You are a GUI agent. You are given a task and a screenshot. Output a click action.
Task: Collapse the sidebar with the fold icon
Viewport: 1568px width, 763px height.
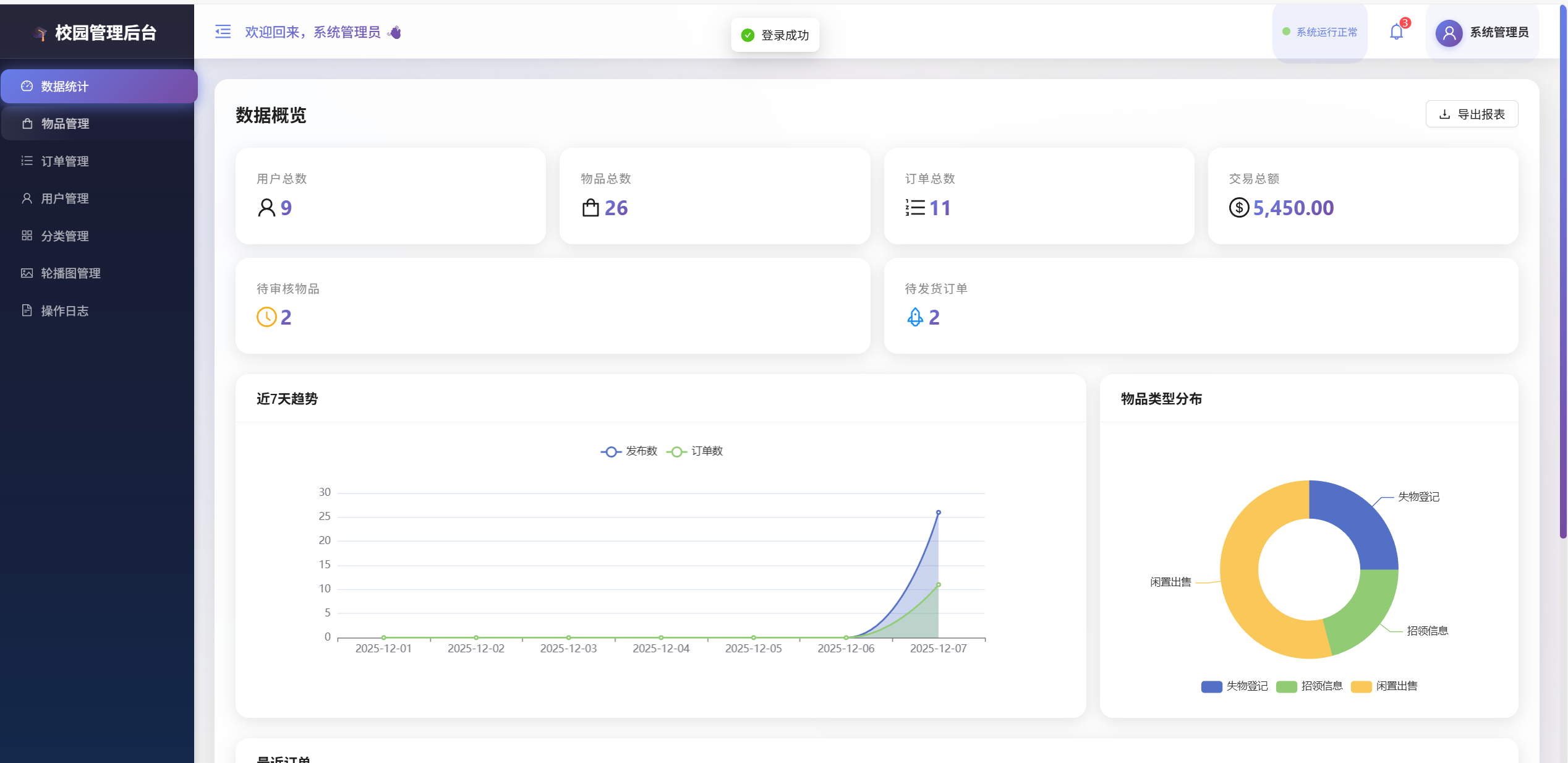click(x=223, y=32)
